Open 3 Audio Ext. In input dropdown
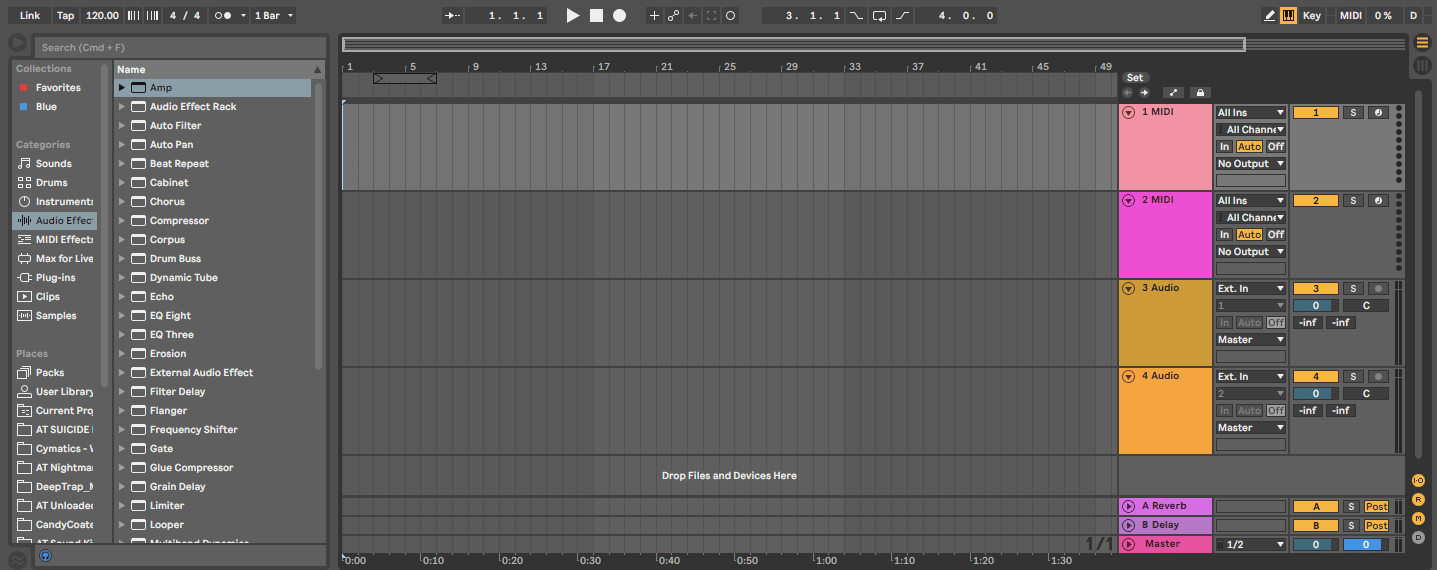The height and width of the screenshot is (570, 1437). [1251, 289]
